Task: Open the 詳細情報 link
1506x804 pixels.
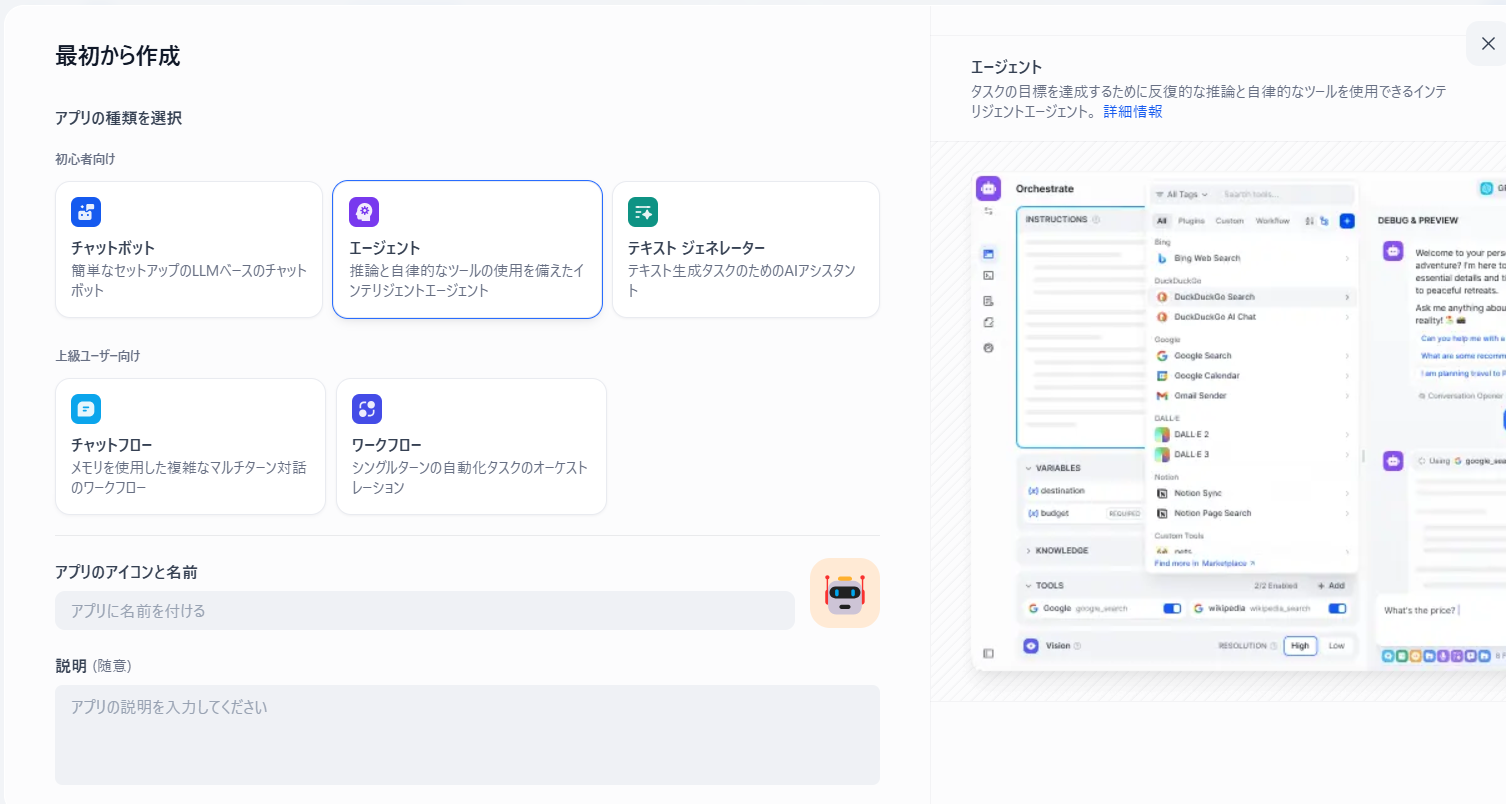Action: point(1132,112)
